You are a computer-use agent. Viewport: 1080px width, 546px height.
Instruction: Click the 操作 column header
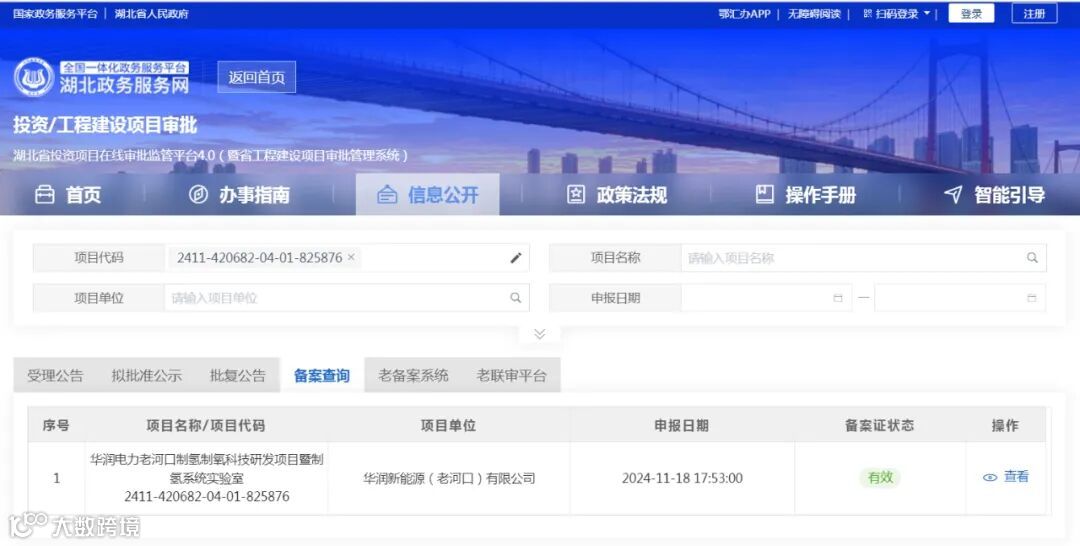pyautogui.click(x=1005, y=426)
